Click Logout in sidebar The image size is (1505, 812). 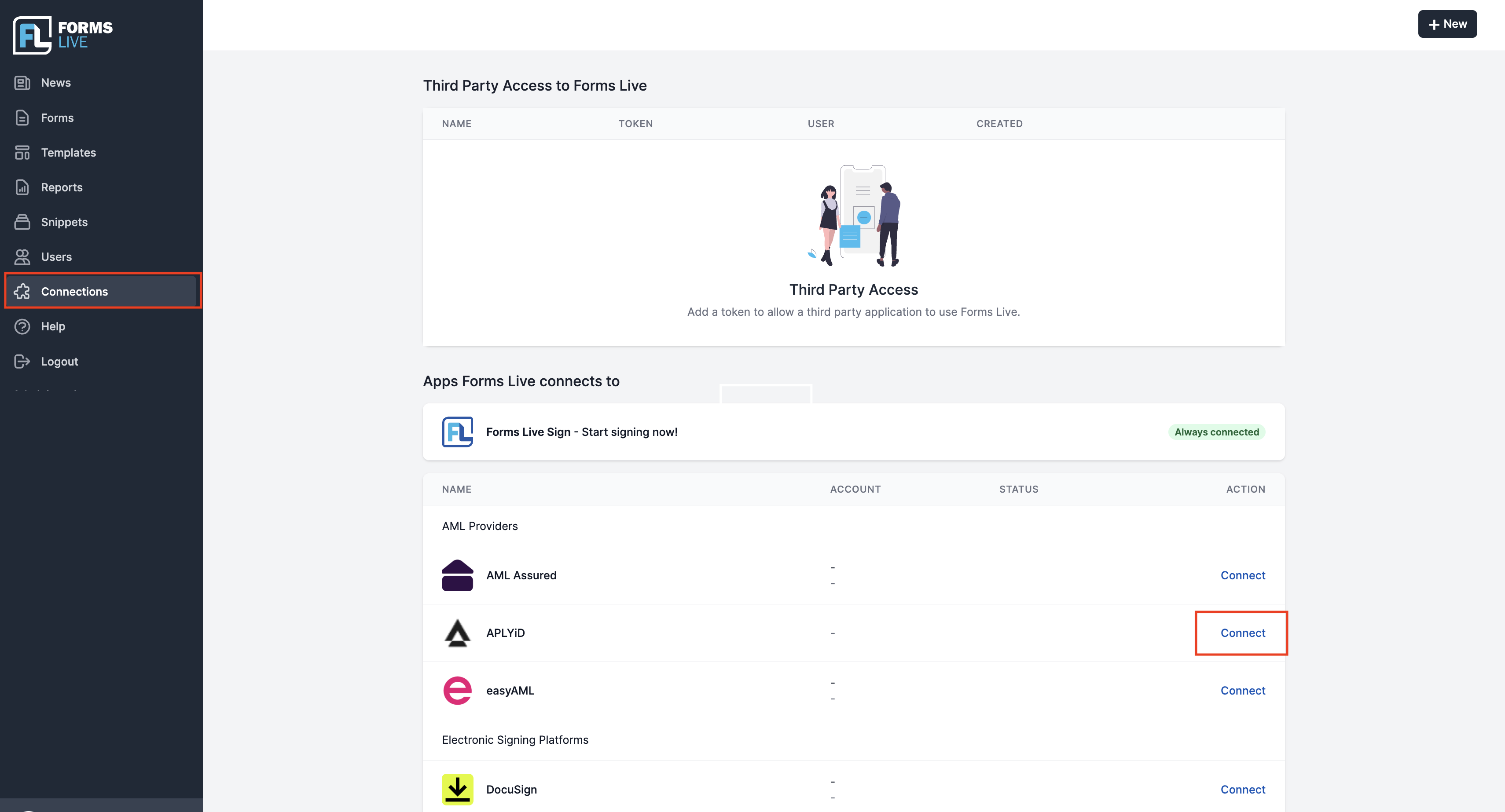(x=101, y=362)
